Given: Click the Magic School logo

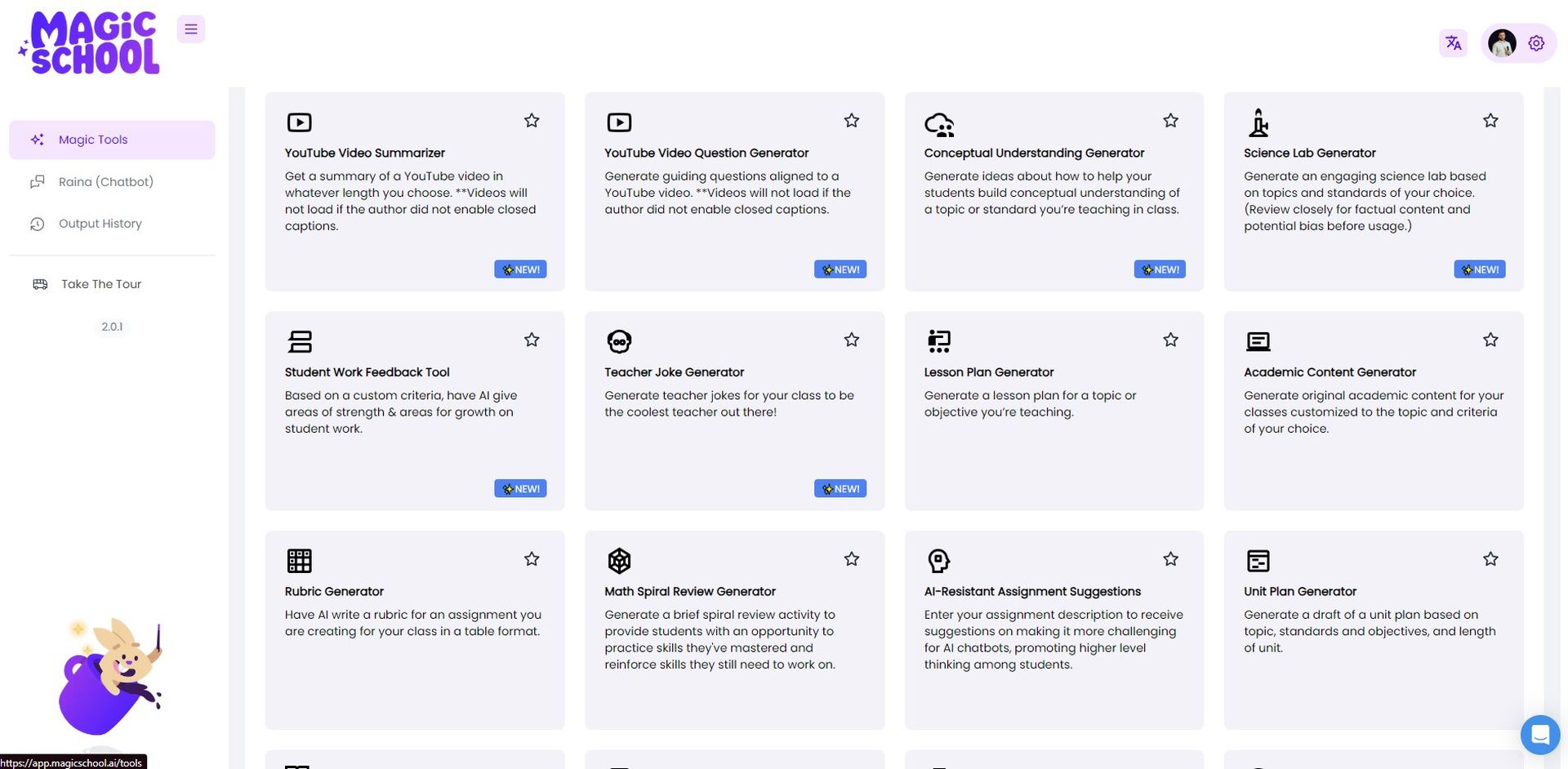Looking at the screenshot, I should click(x=90, y=43).
